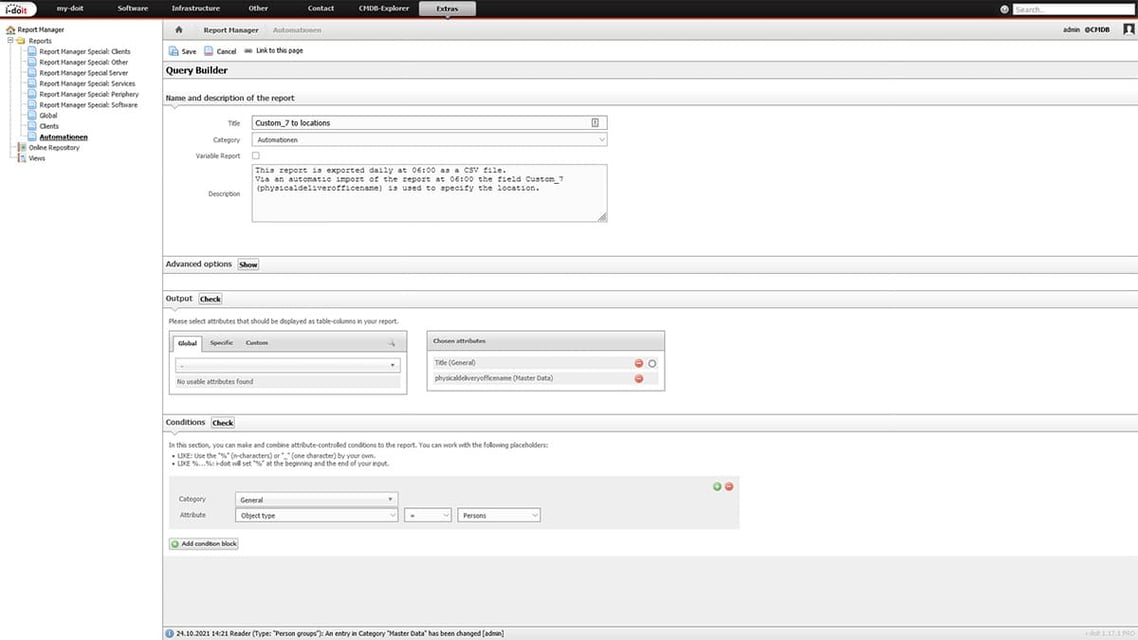The width and height of the screenshot is (1138, 640).
Task: Click the document icon beside Automationen
Action: [32, 136]
